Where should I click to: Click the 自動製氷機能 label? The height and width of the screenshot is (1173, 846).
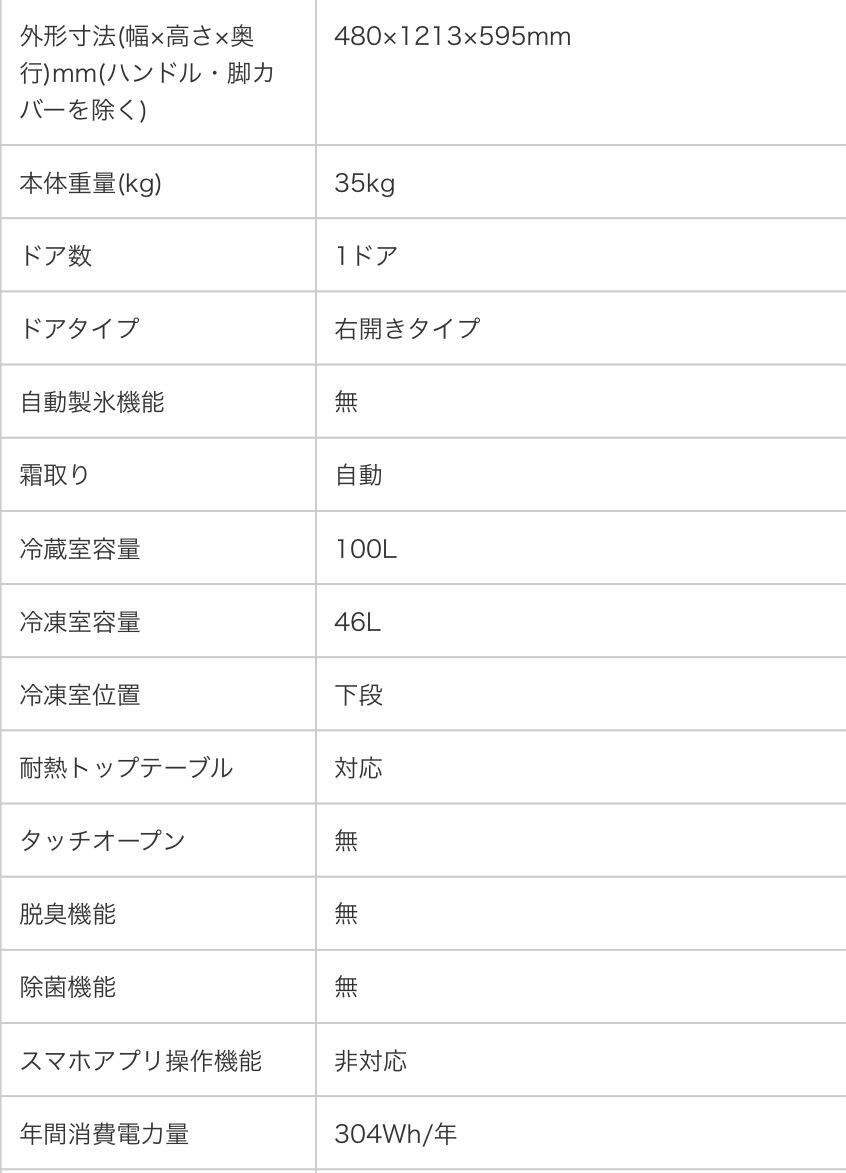(93, 402)
